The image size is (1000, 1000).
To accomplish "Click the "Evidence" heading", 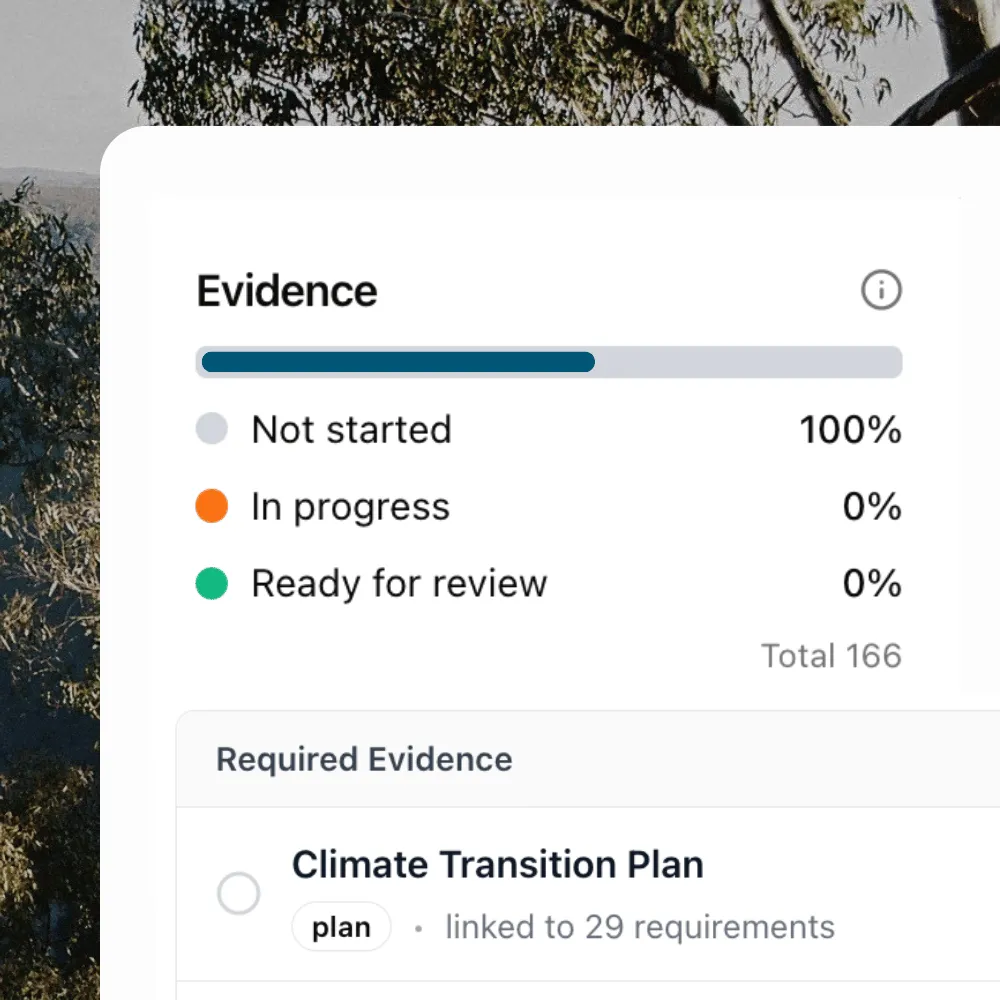I will (287, 291).
